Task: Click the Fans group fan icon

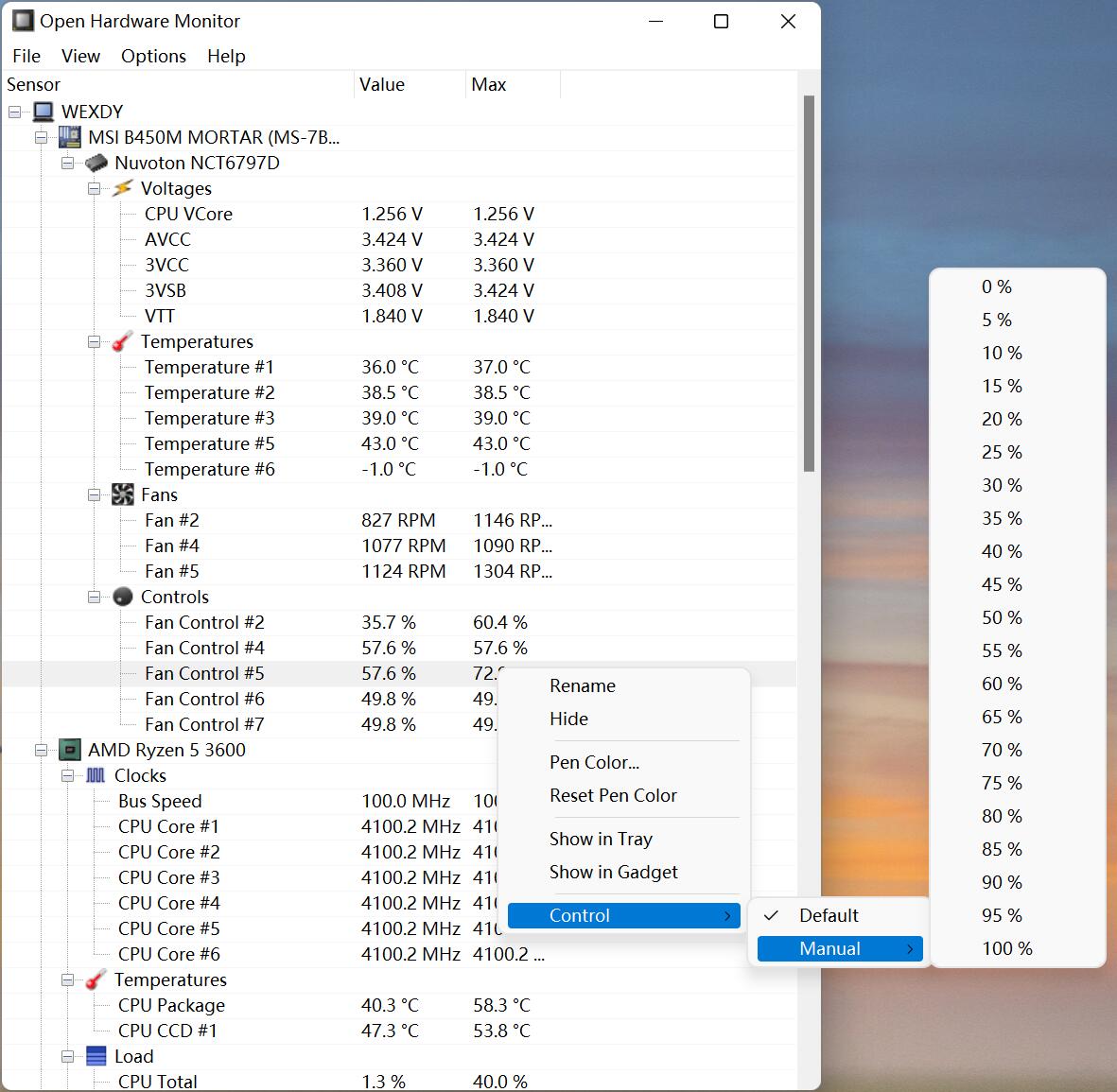Action: [x=123, y=494]
